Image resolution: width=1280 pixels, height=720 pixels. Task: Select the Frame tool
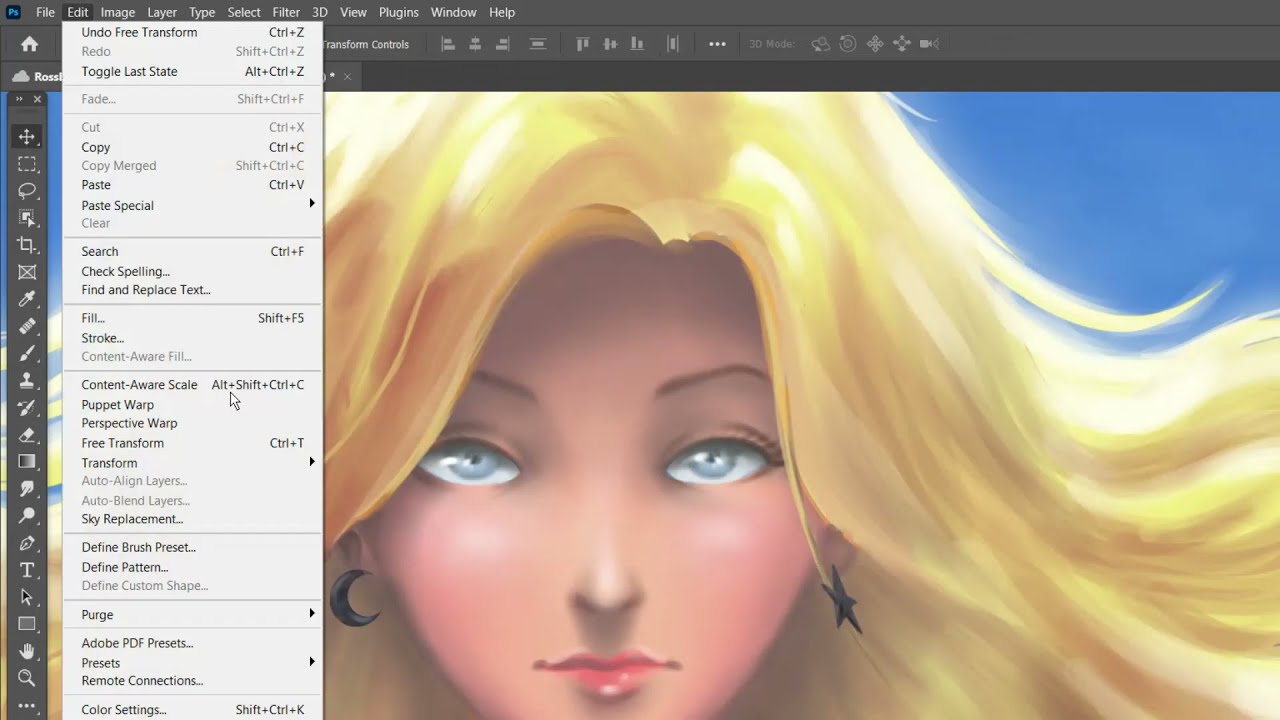click(x=27, y=272)
